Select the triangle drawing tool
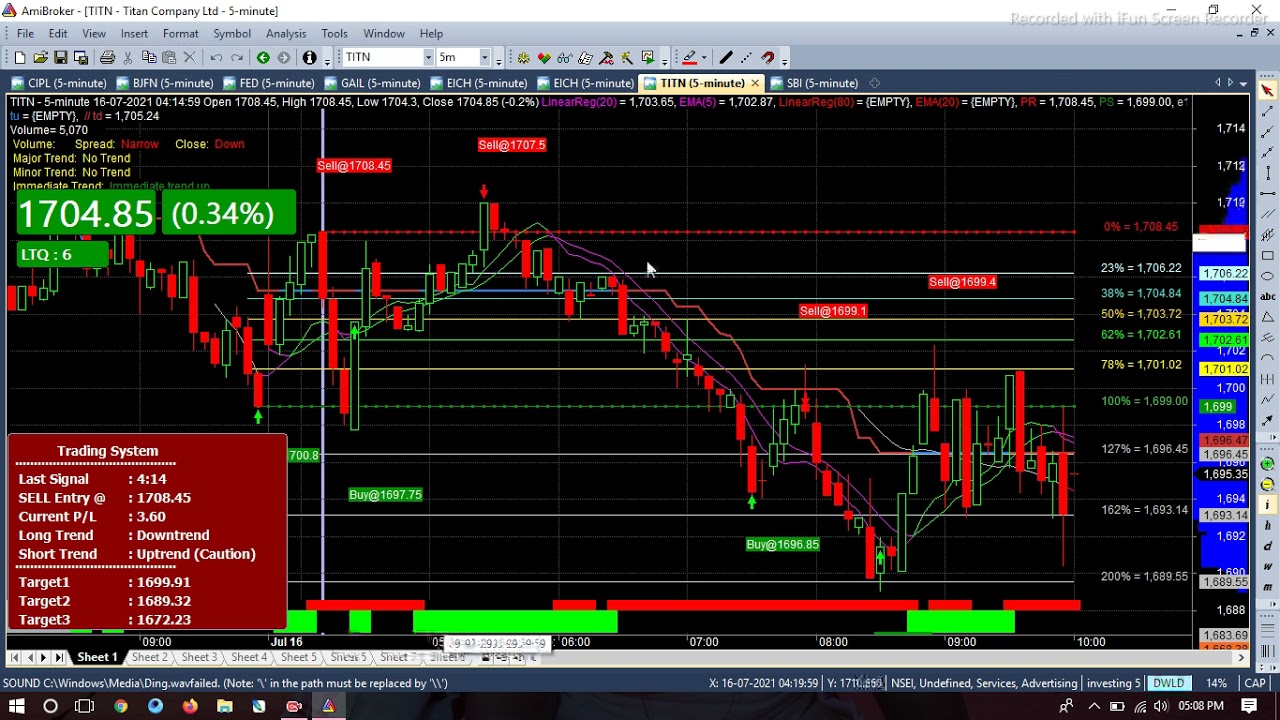1280x720 pixels. coord(1267,317)
